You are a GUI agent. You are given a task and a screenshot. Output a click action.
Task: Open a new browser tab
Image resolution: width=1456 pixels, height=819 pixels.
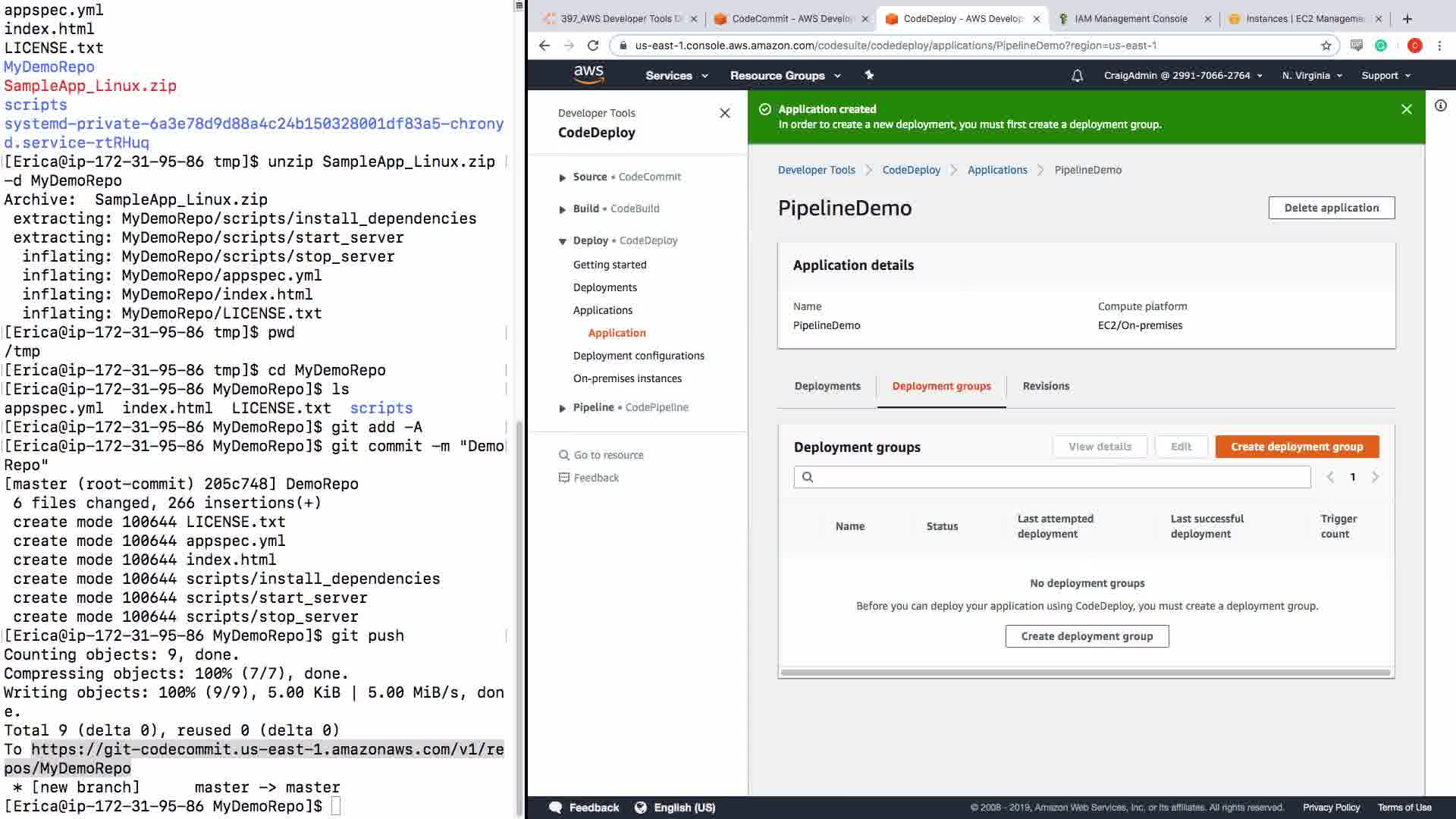tap(1407, 19)
